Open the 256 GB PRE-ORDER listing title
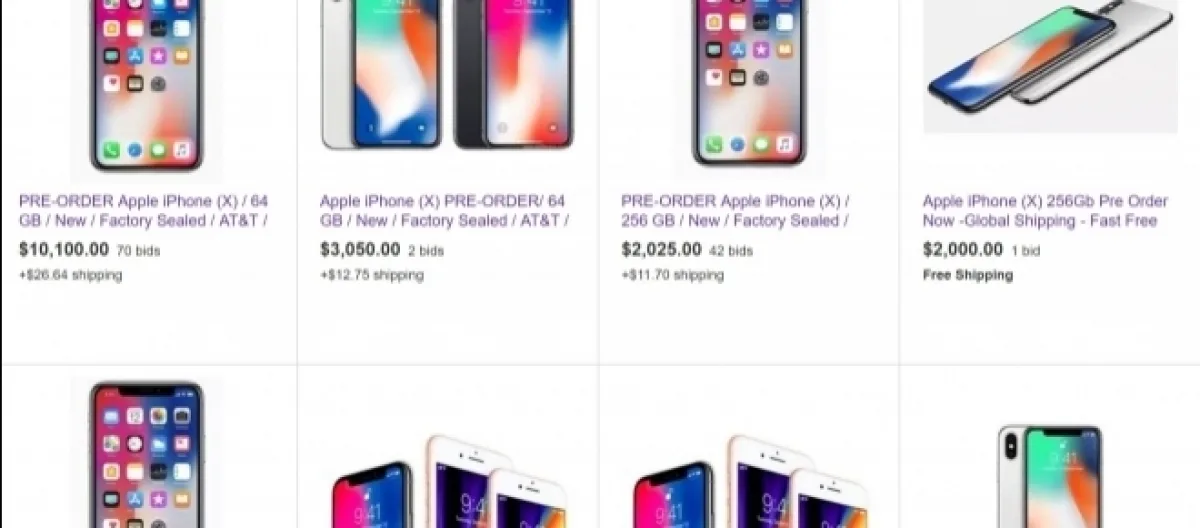The width and height of the screenshot is (1200, 528). click(735, 210)
